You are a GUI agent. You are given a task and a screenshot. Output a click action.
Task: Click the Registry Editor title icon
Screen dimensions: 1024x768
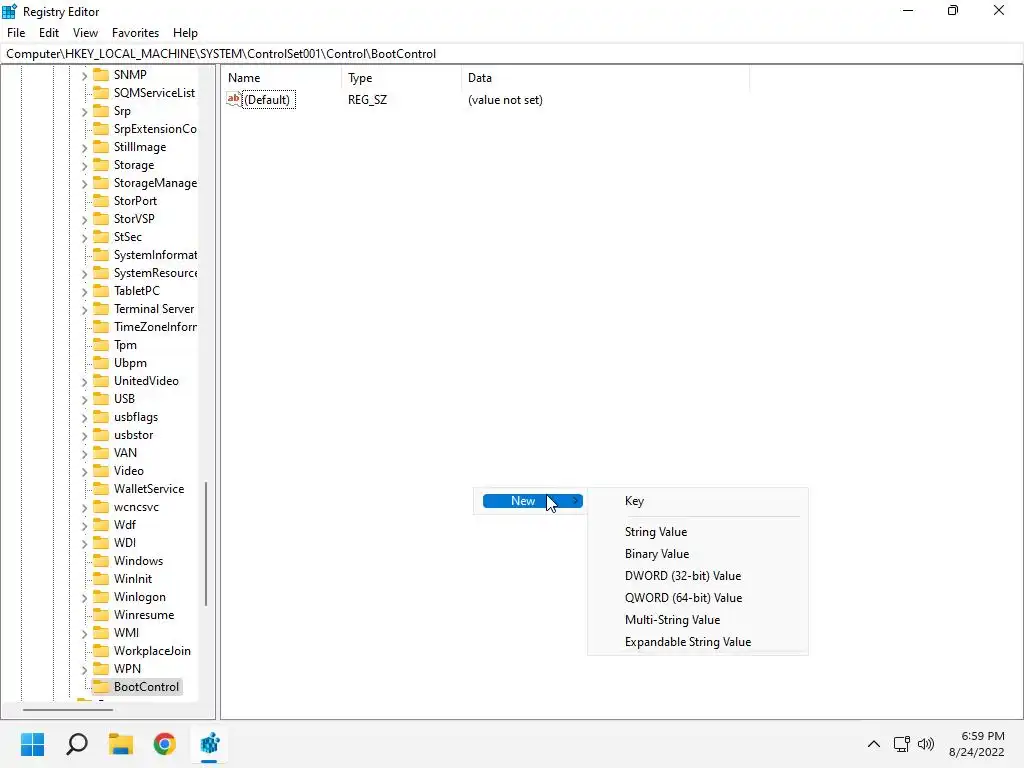point(9,11)
